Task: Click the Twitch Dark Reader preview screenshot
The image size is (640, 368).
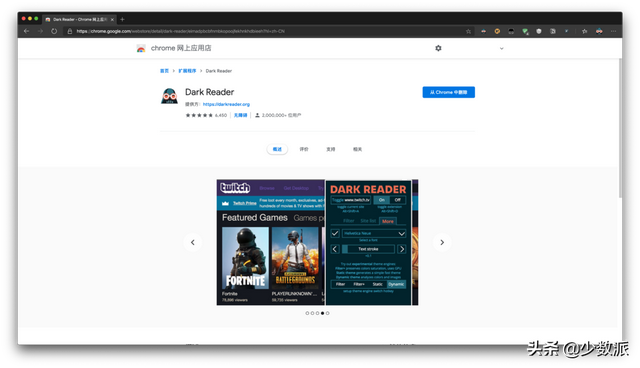Action: 318,242
